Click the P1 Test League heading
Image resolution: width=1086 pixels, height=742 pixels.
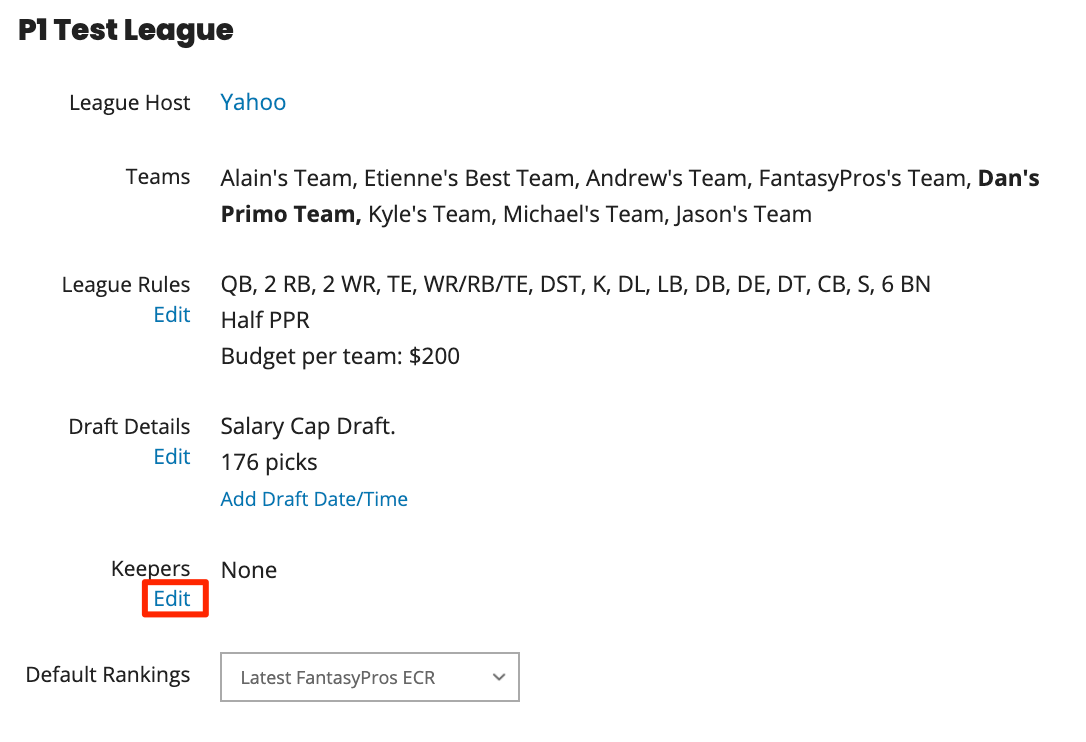(126, 30)
